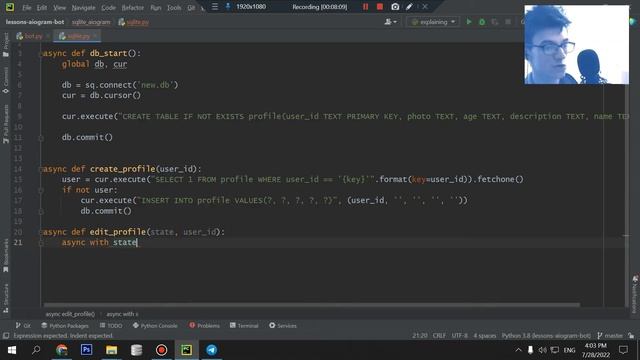
Task: Open the Python 3.8 interpreter selector
Action: tap(546, 336)
